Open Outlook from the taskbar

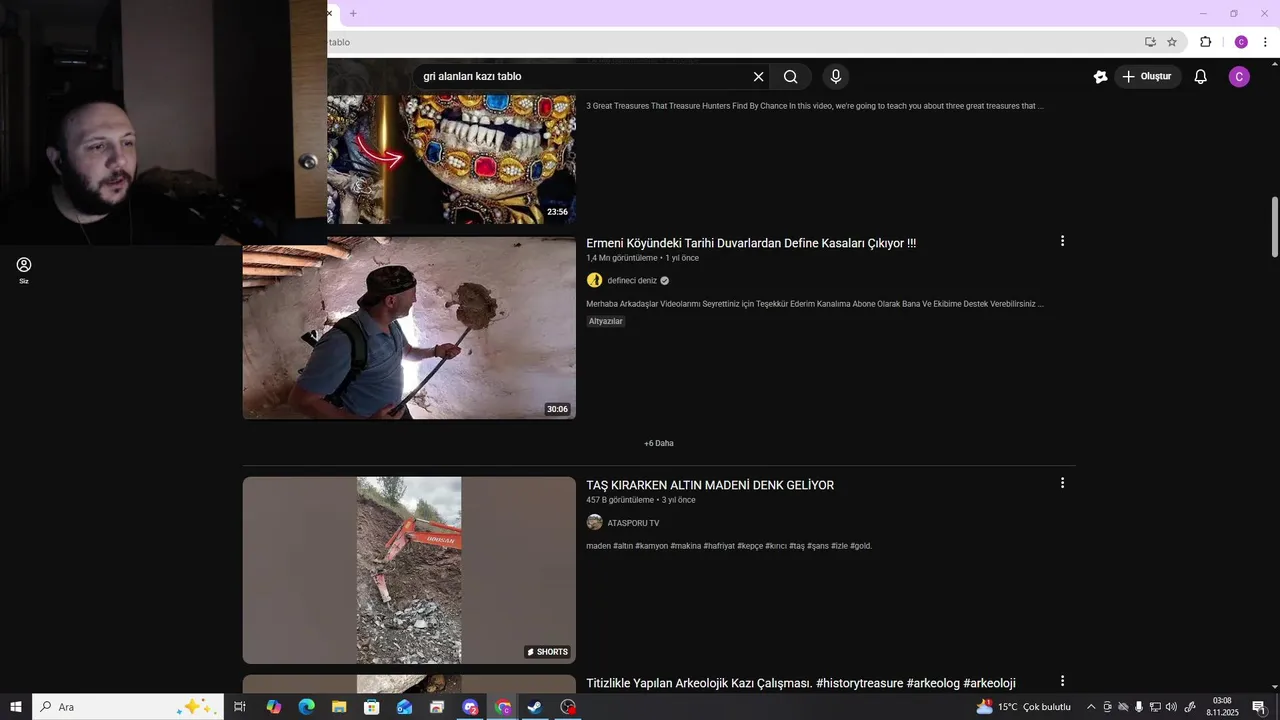[404, 707]
